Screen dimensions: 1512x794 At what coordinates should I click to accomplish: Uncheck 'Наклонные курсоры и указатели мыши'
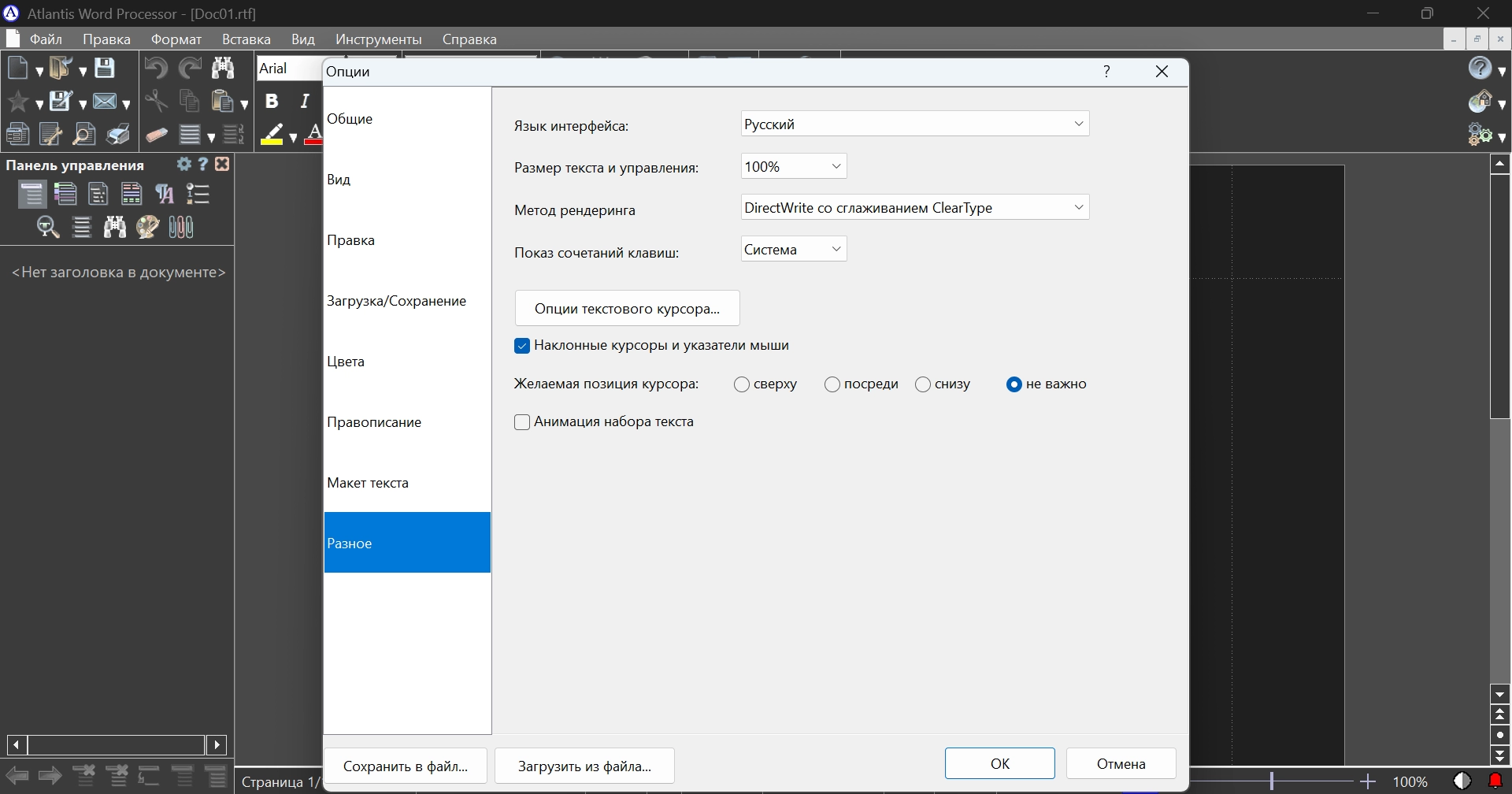(522, 346)
